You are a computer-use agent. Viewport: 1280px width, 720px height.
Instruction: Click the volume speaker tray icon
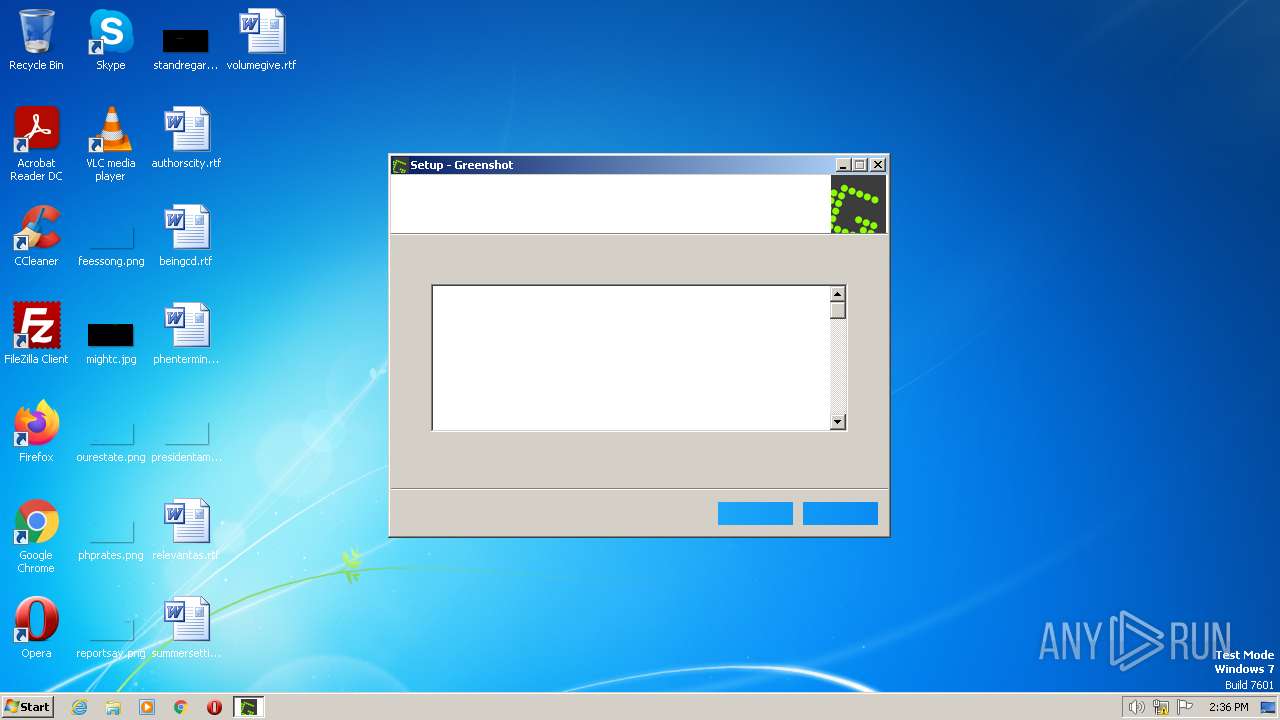(1136, 707)
